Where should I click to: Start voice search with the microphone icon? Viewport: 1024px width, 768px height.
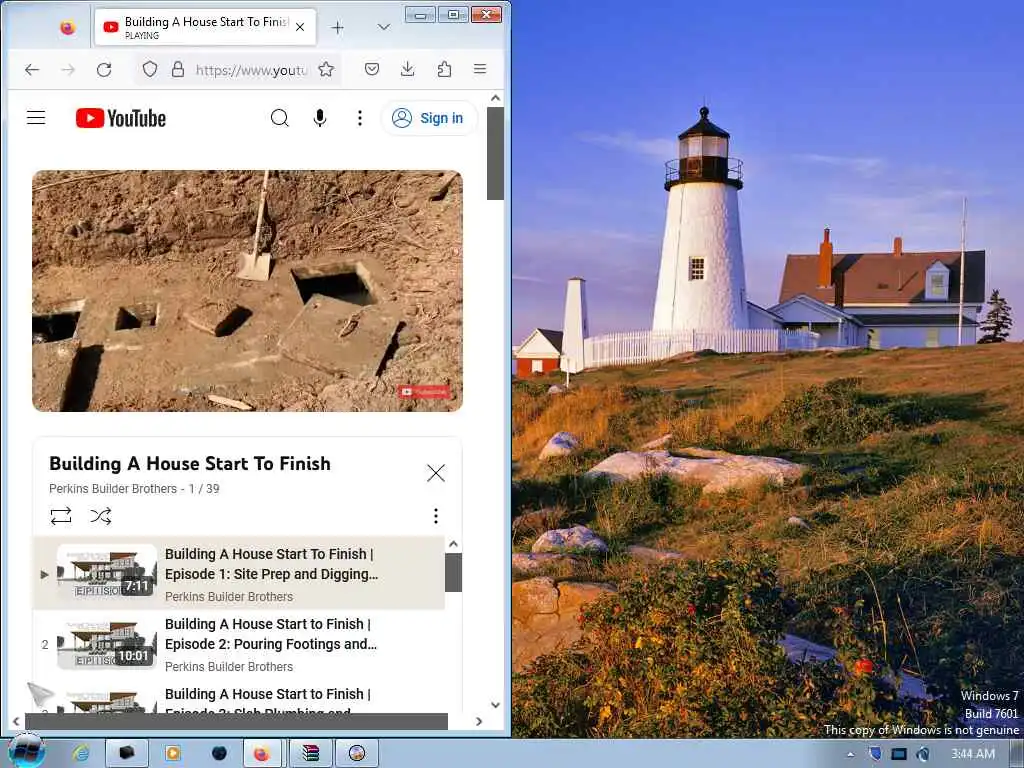pyautogui.click(x=319, y=118)
